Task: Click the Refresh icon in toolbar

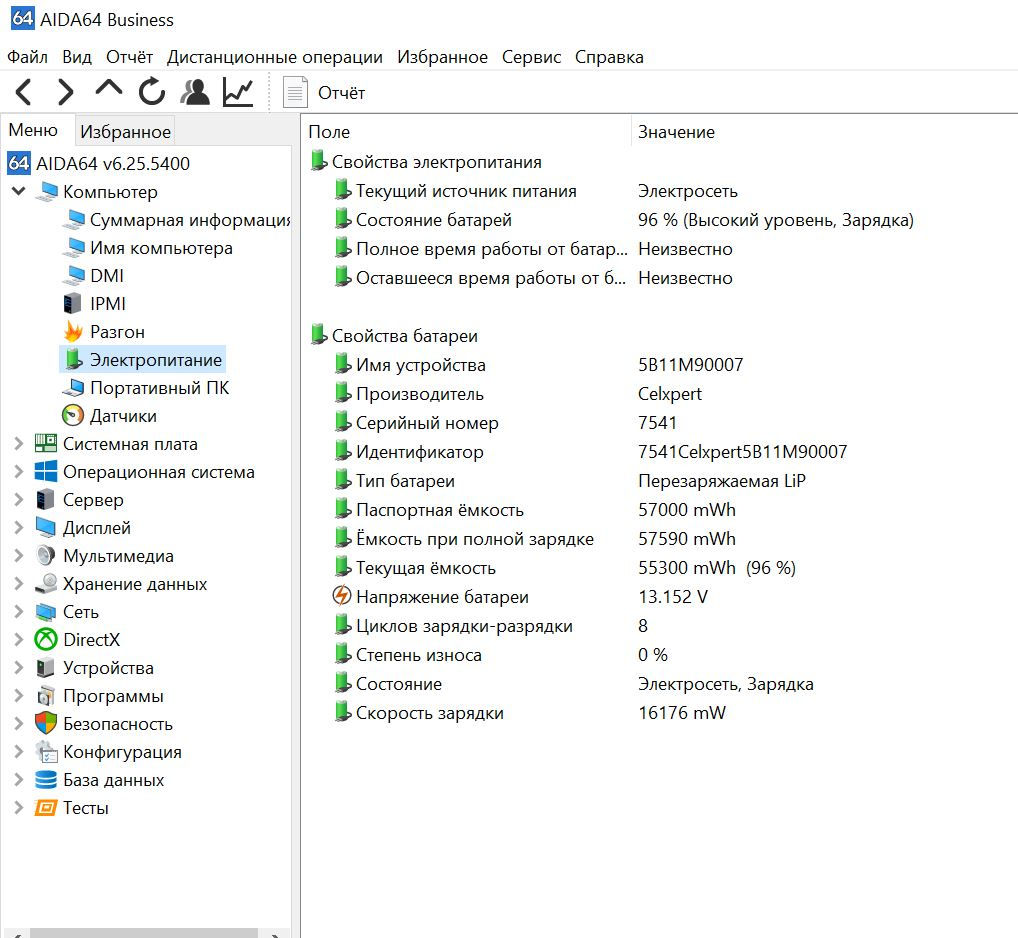Action: [152, 93]
